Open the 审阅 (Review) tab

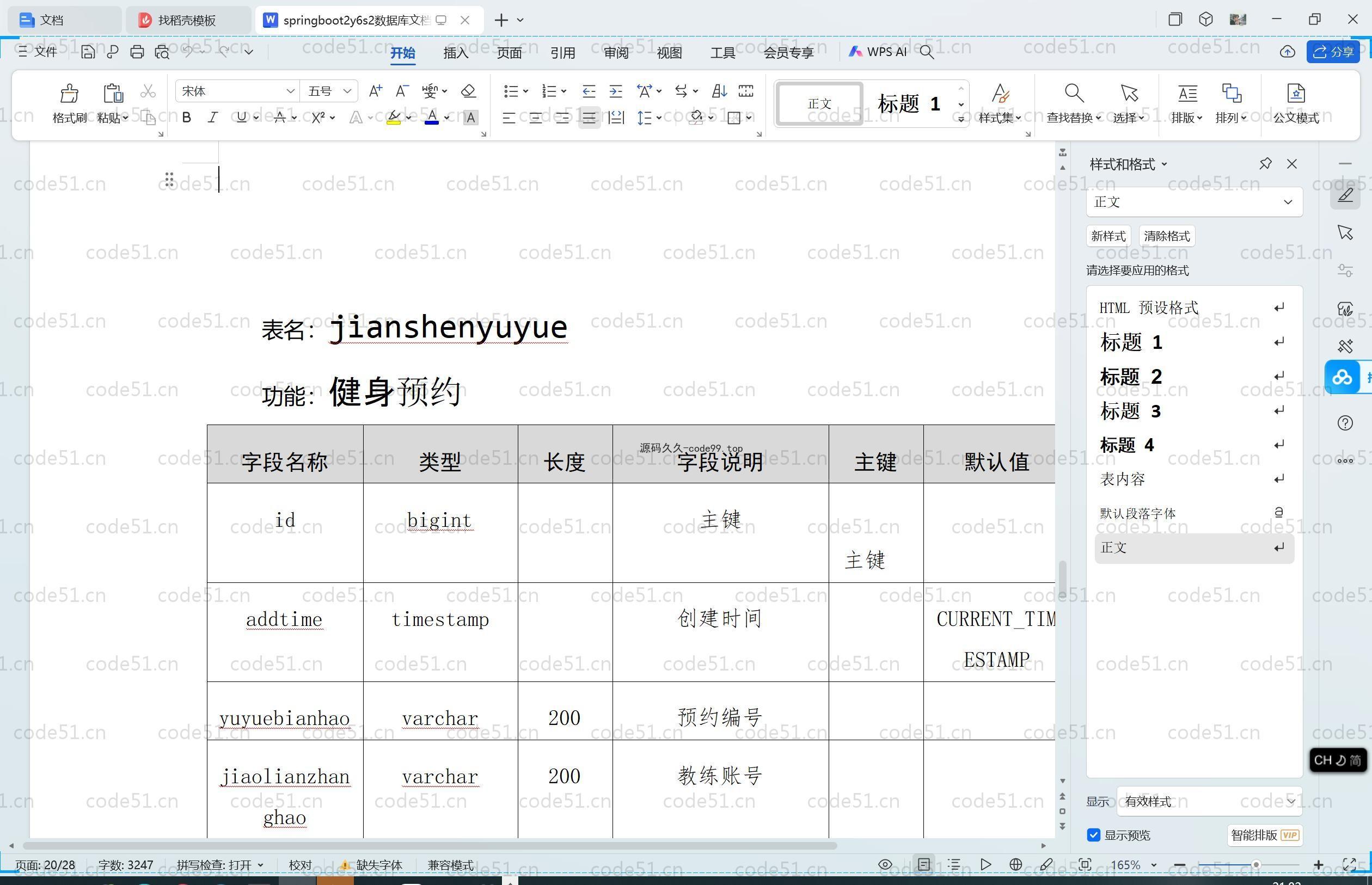pos(616,53)
